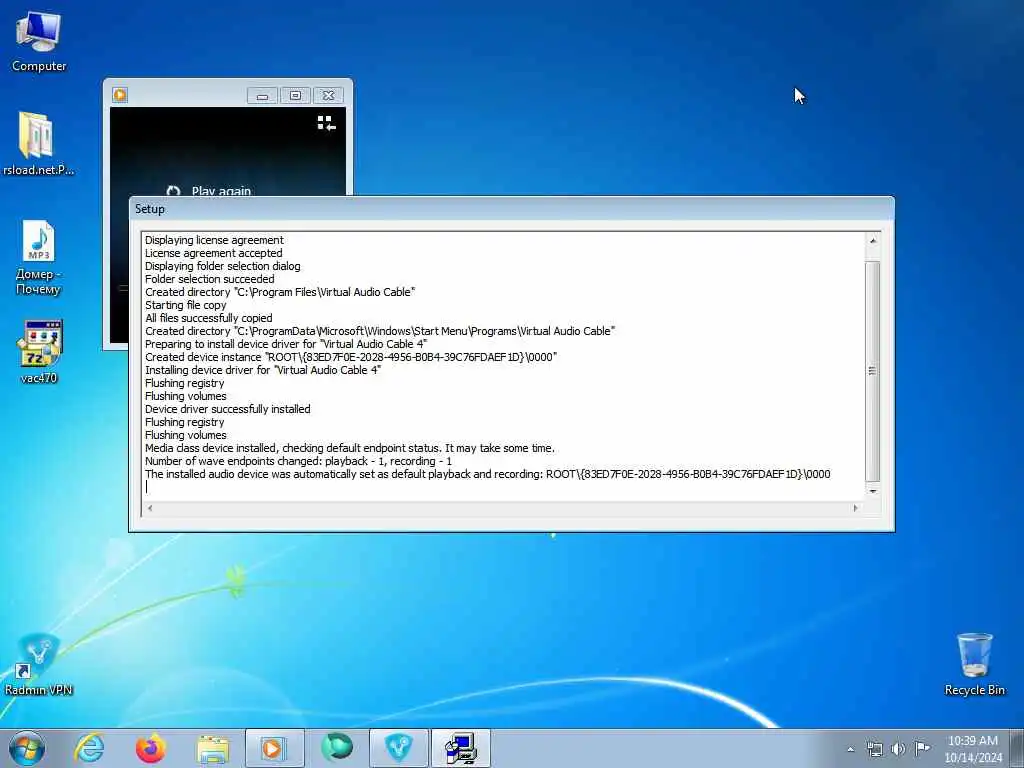1024x768 pixels.
Task: Click the 'Device driver successfully installed' log line
Action: 227,409
